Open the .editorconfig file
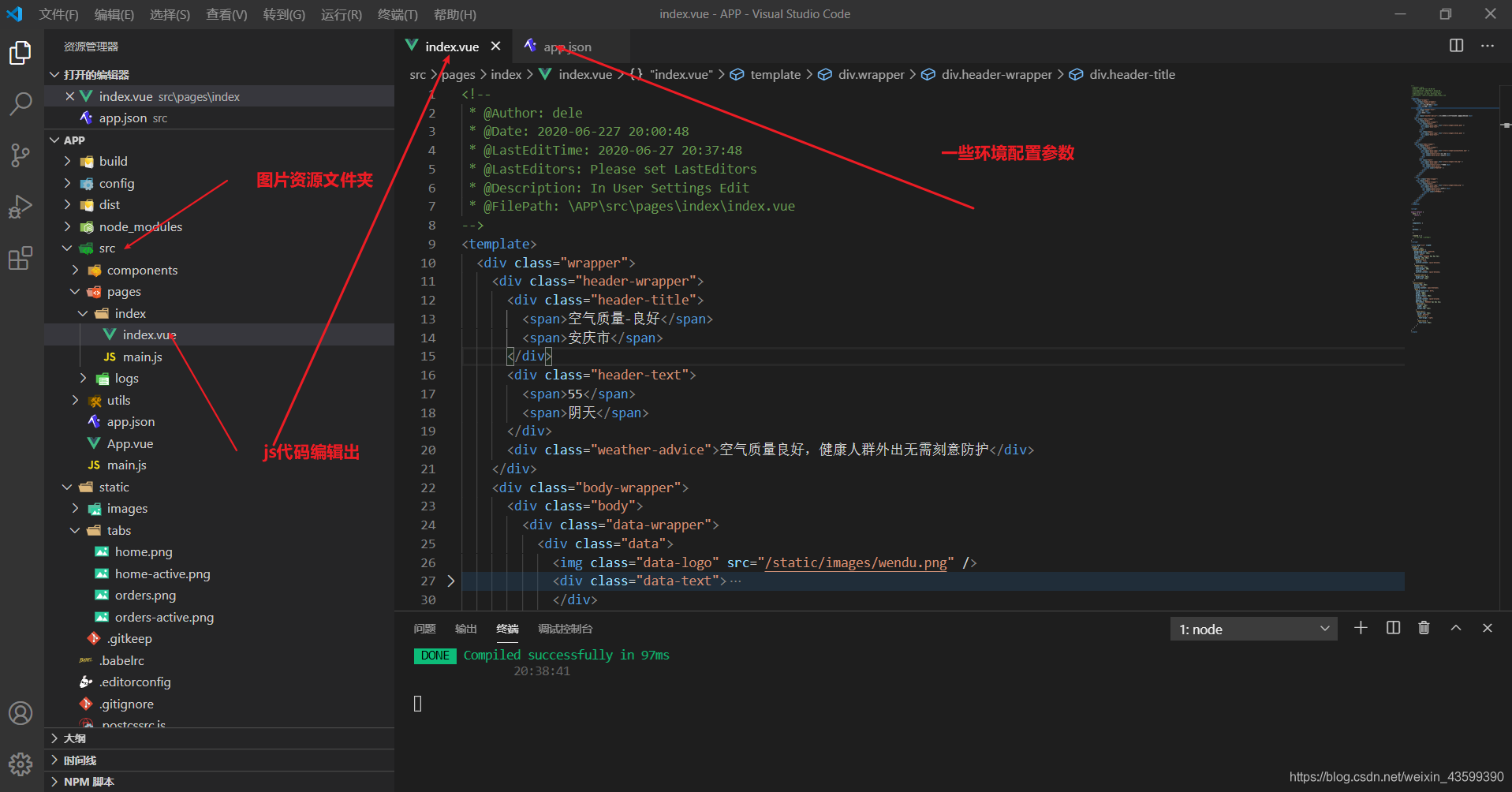1512x792 pixels. point(219,682)
